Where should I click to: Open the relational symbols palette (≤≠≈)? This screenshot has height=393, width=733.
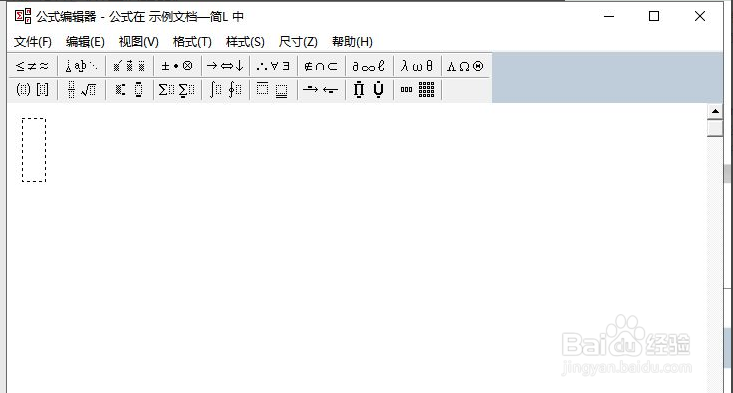(32, 66)
